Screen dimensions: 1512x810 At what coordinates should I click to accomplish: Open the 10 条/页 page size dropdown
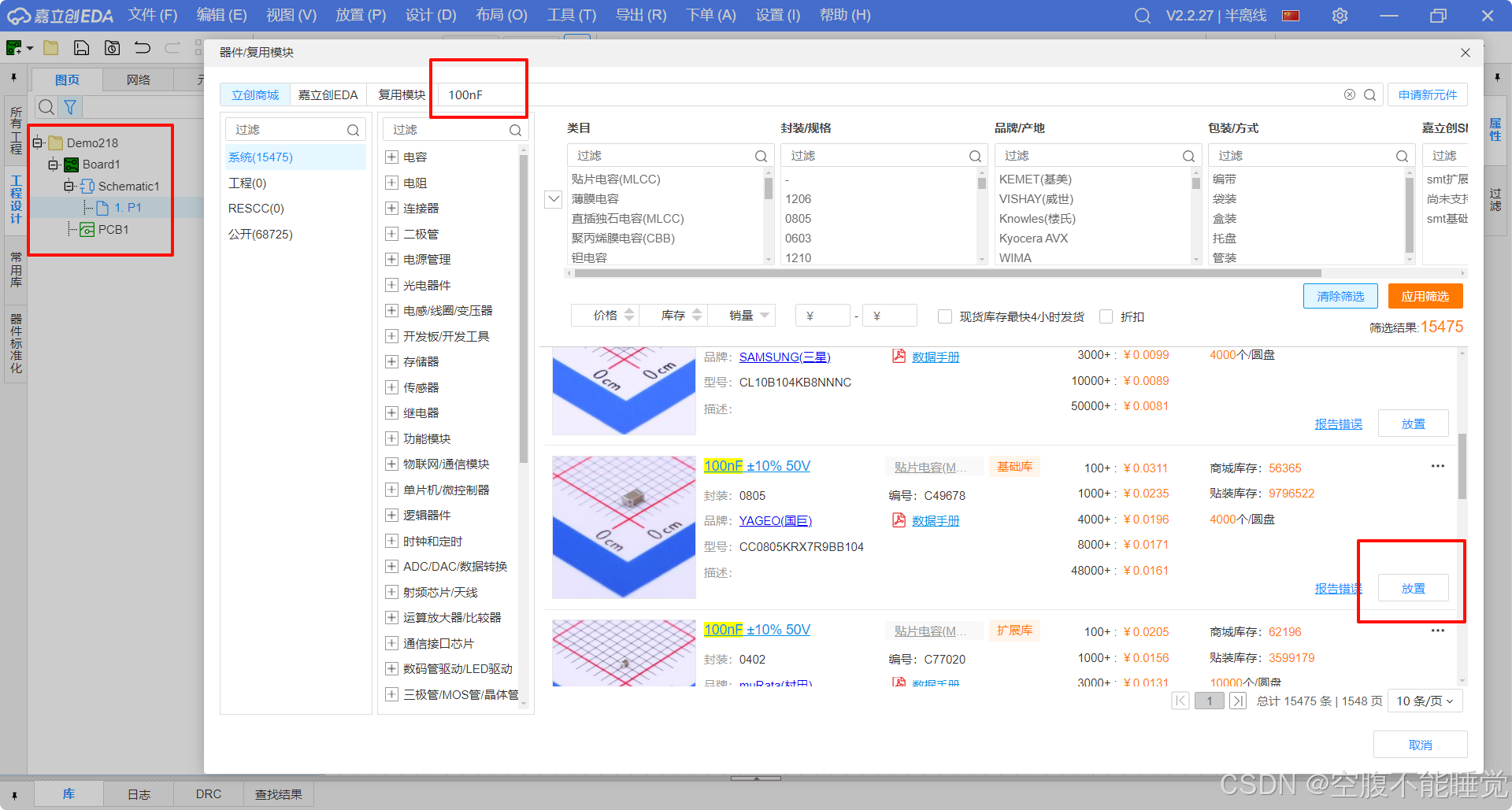point(1425,701)
